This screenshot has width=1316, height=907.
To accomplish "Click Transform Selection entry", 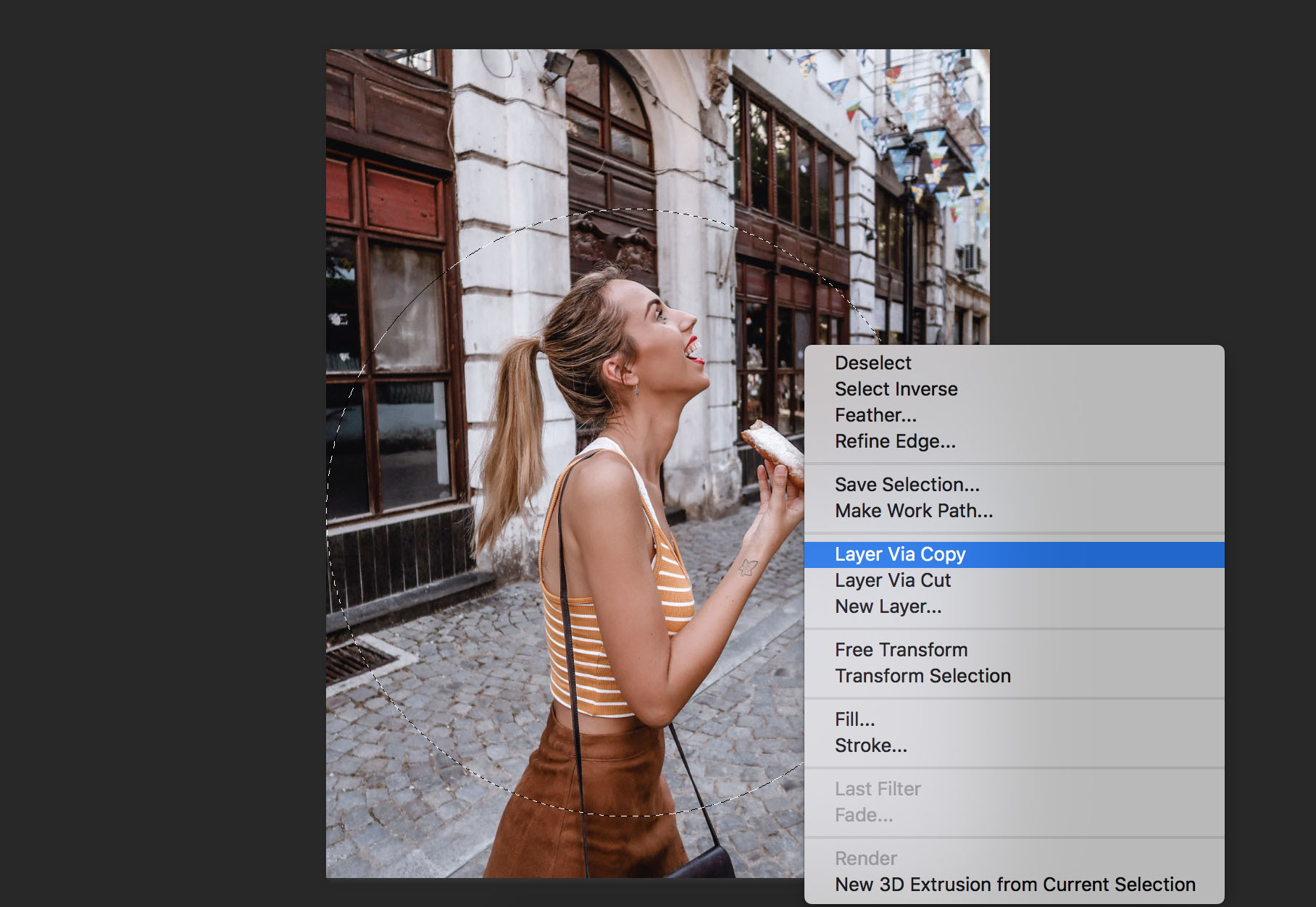I will (x=1014, y=676).
